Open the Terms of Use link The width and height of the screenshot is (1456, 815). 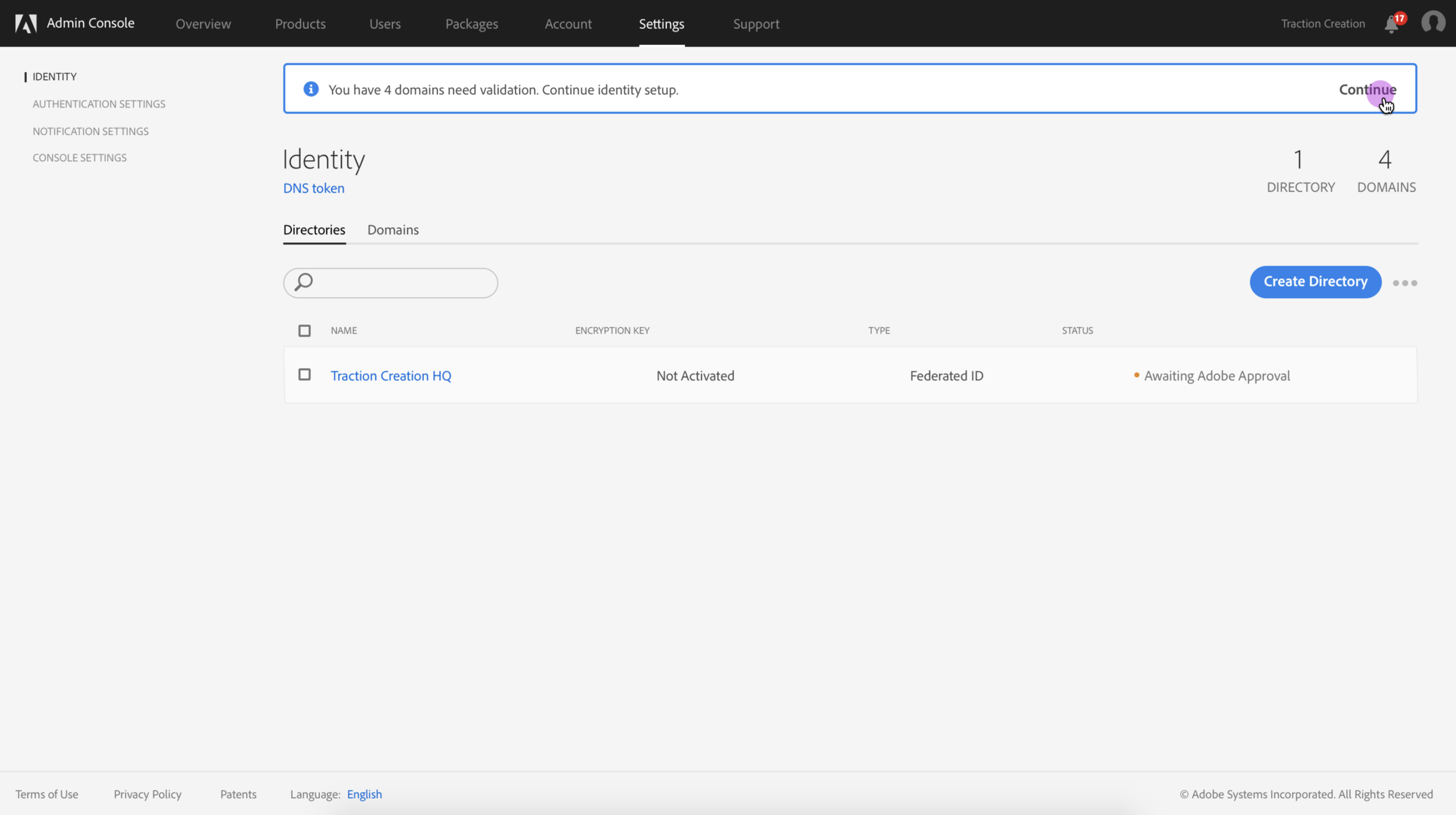click(47, 794)
